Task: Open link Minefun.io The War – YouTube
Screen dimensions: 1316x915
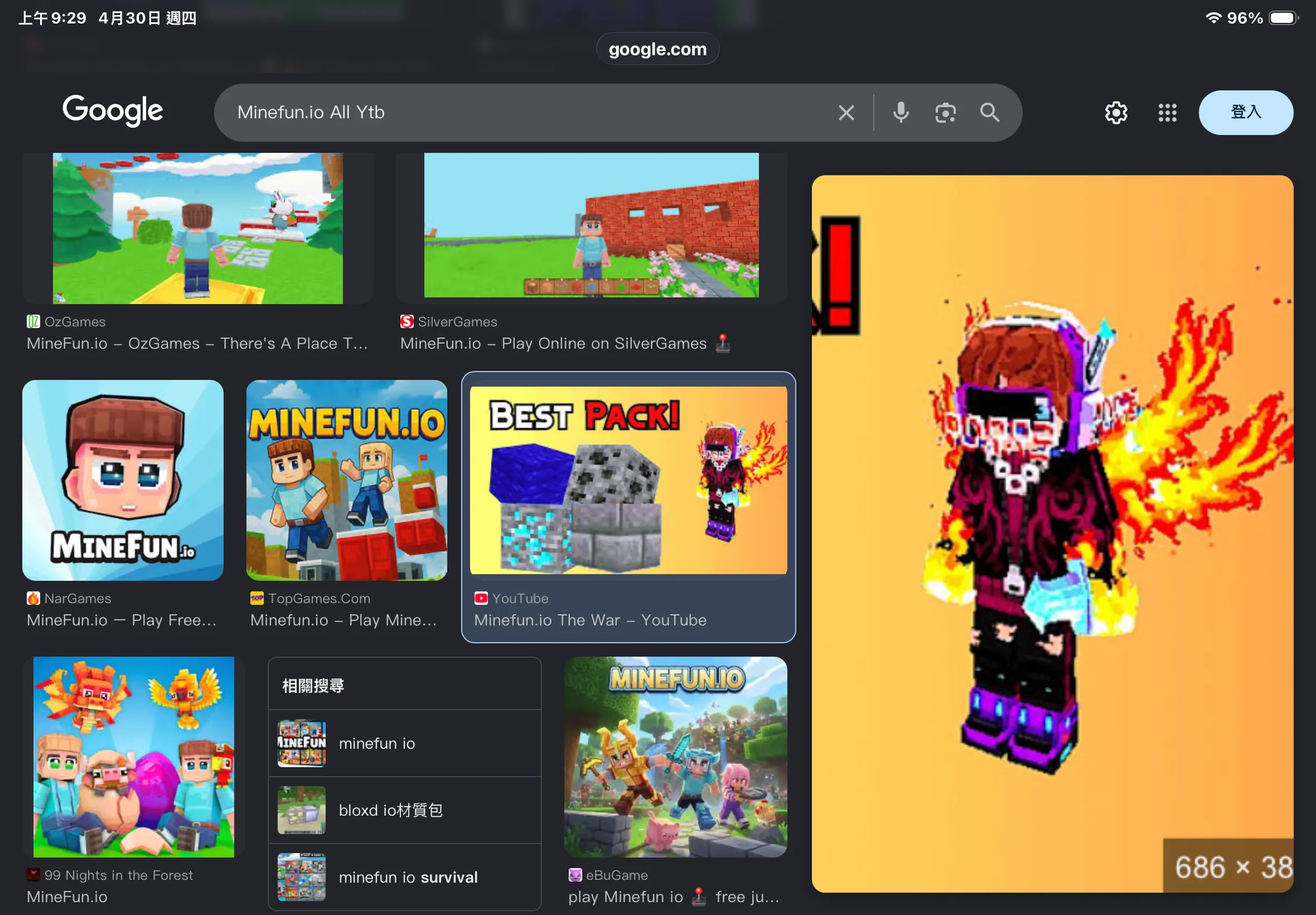Action: [590, 620]
